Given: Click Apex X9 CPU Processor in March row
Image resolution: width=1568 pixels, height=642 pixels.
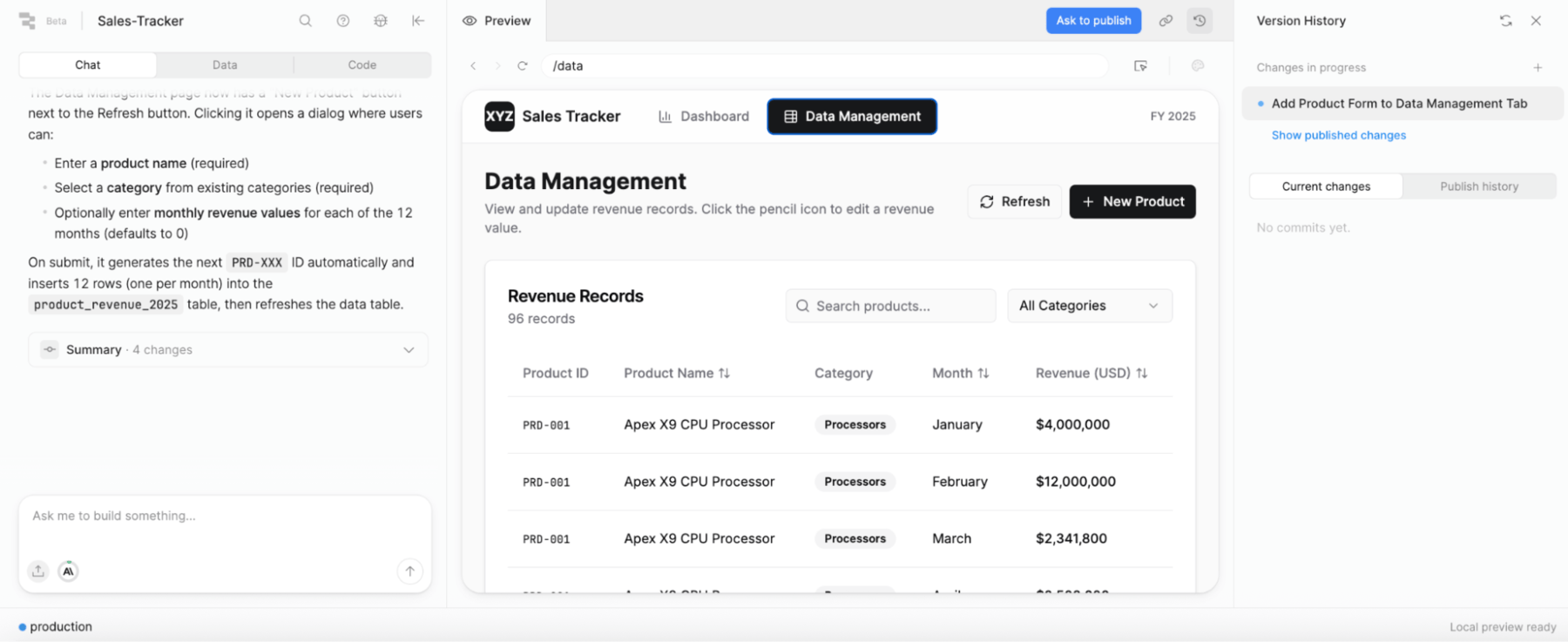Looking at the screenshot, I should (x=699, y=539).
